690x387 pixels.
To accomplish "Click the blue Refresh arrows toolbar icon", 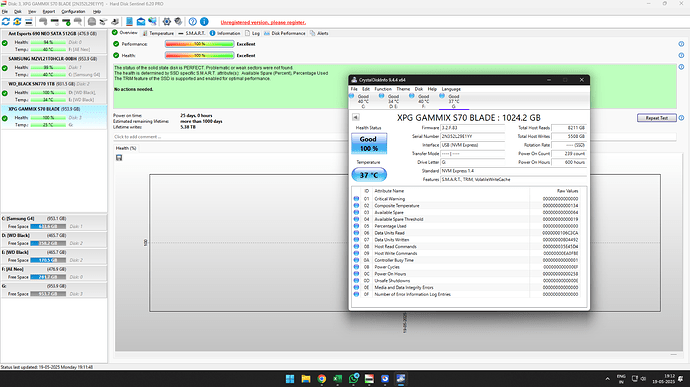I will (x=6, y=21).
